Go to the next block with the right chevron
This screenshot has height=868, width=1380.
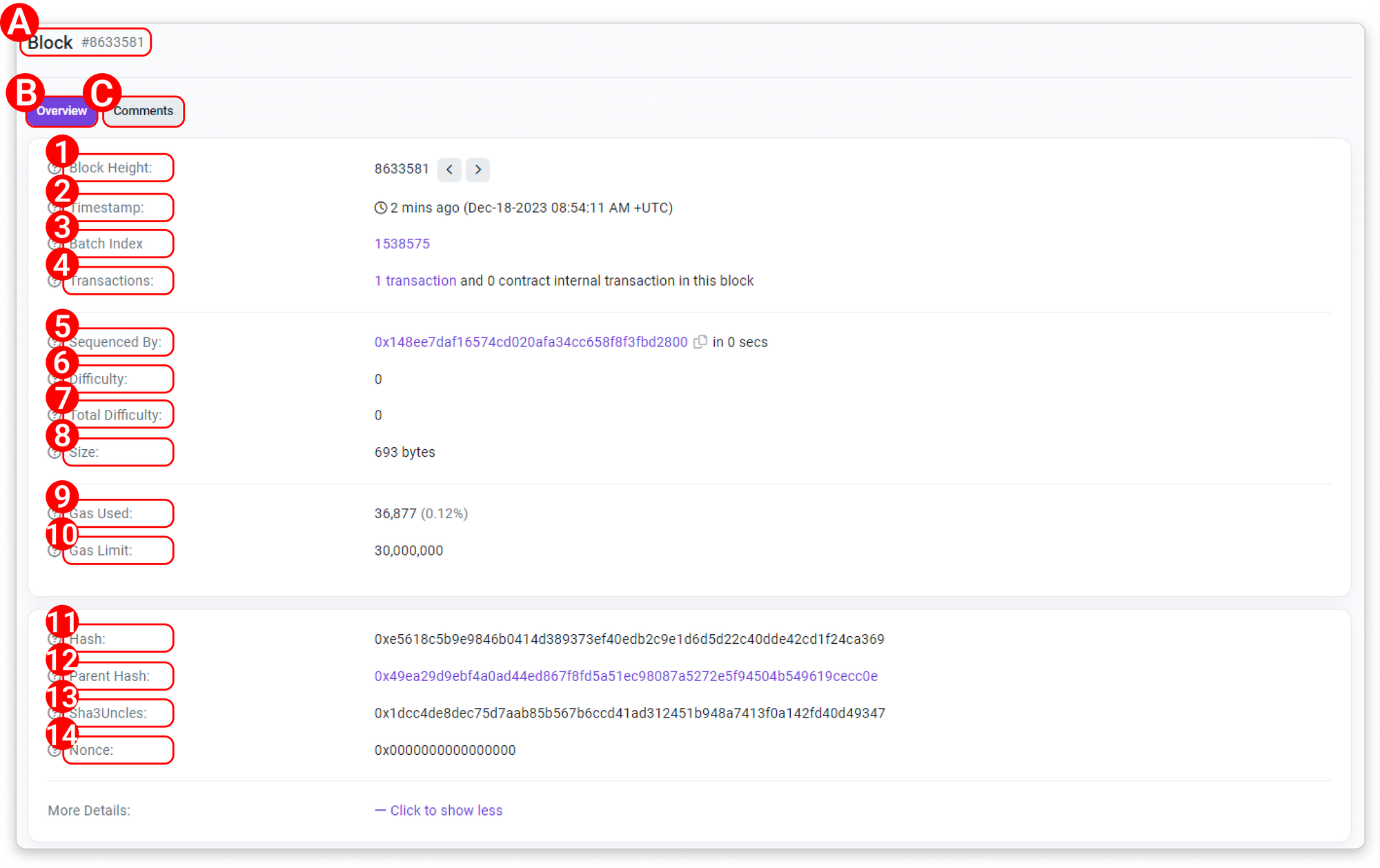click(x=477, y=170)
